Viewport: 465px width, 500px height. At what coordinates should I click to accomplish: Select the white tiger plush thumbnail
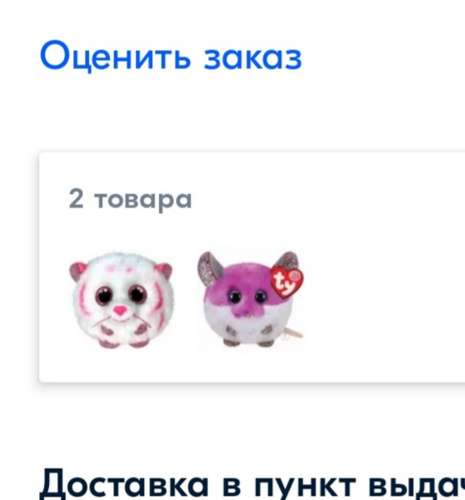click(x=122, y=301)
